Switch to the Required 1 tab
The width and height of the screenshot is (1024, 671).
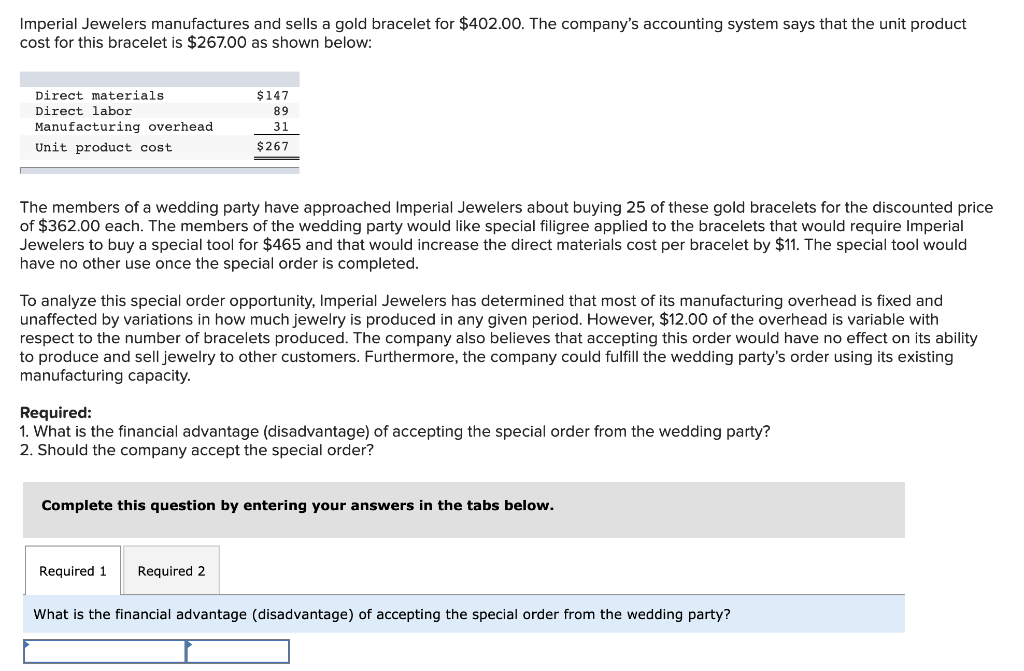click(71, 570)
